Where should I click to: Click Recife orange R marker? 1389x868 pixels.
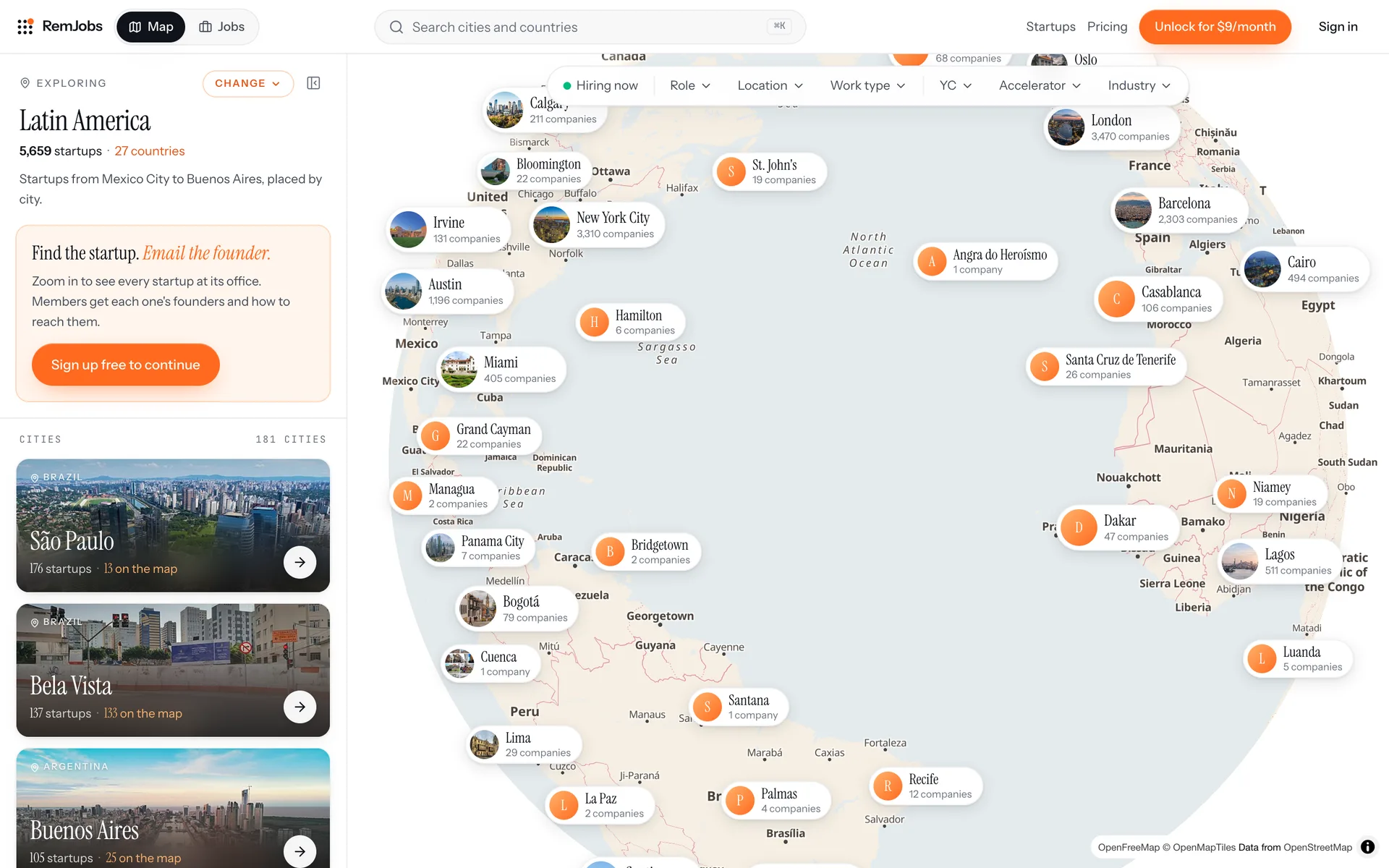888,786
